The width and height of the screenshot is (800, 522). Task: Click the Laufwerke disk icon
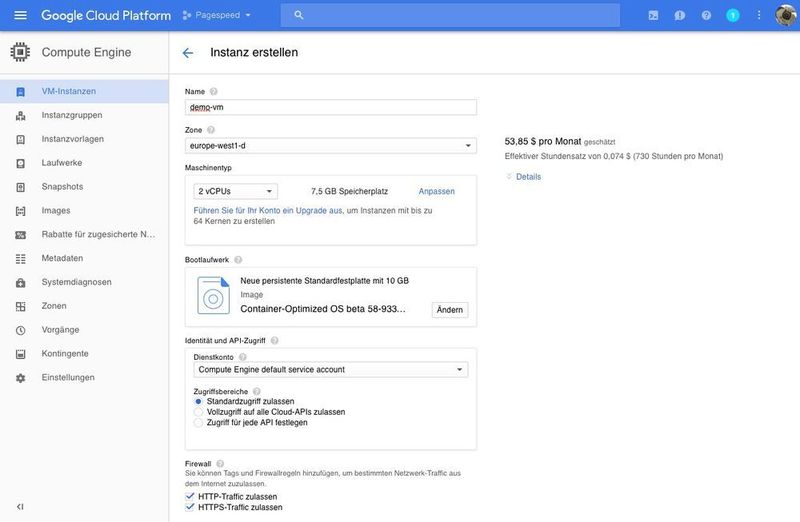[20, 163]
